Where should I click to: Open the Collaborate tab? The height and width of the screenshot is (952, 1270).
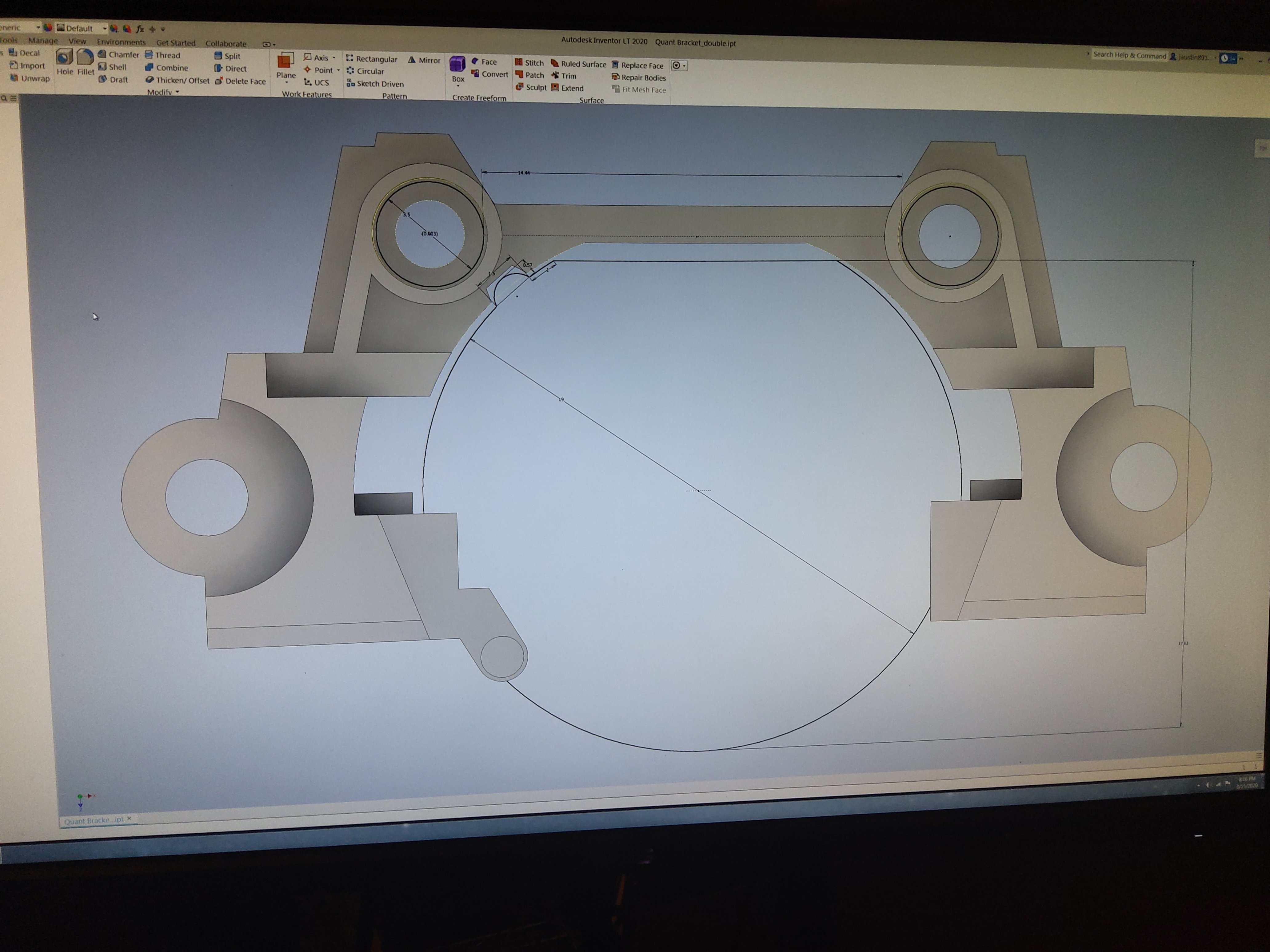226,44
